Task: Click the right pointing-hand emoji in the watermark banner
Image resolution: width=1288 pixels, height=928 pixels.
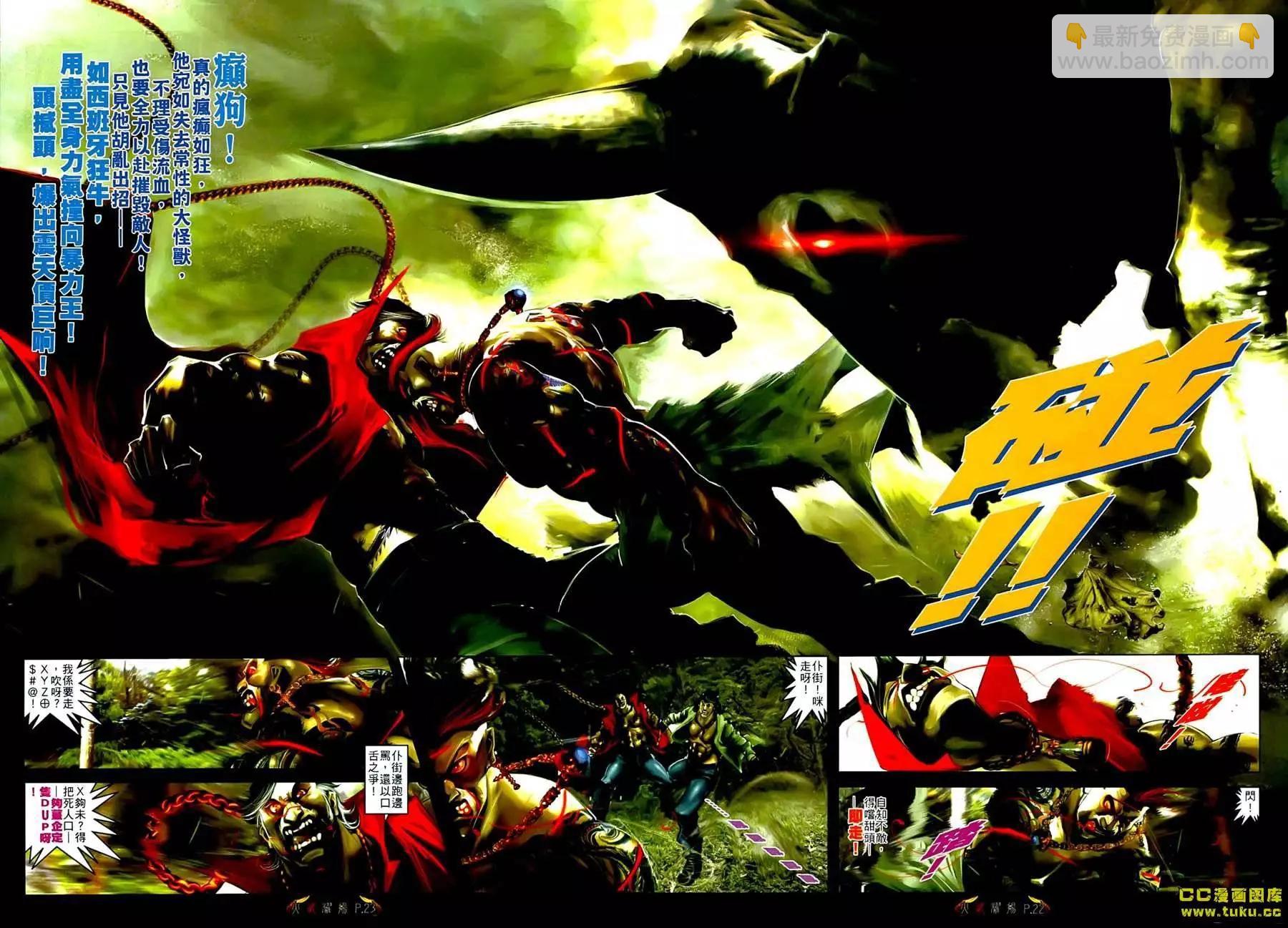Action: click(x=1249, y=35)
